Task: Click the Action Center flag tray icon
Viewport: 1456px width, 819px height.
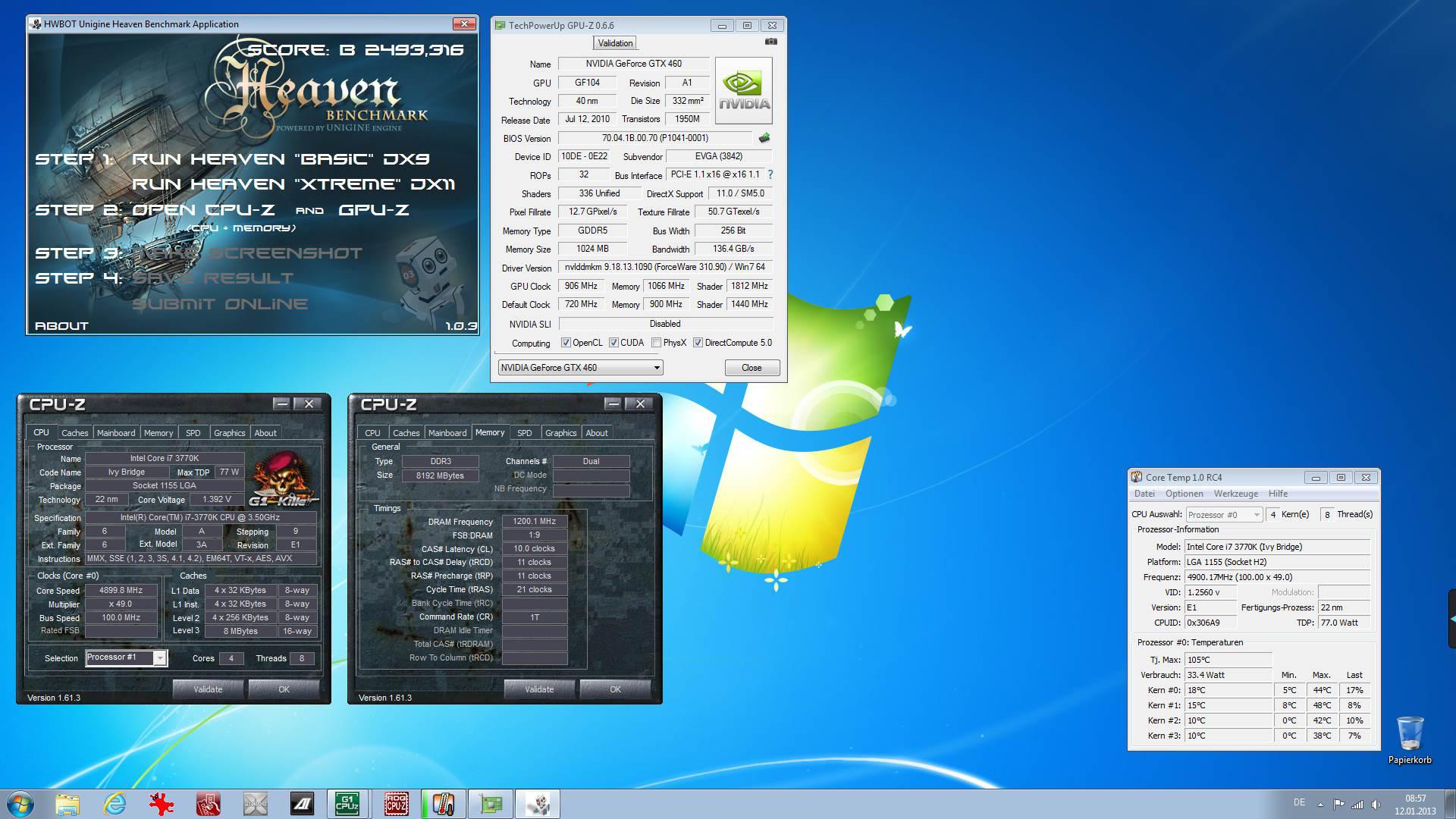Action: click(x=1339, y=804)
